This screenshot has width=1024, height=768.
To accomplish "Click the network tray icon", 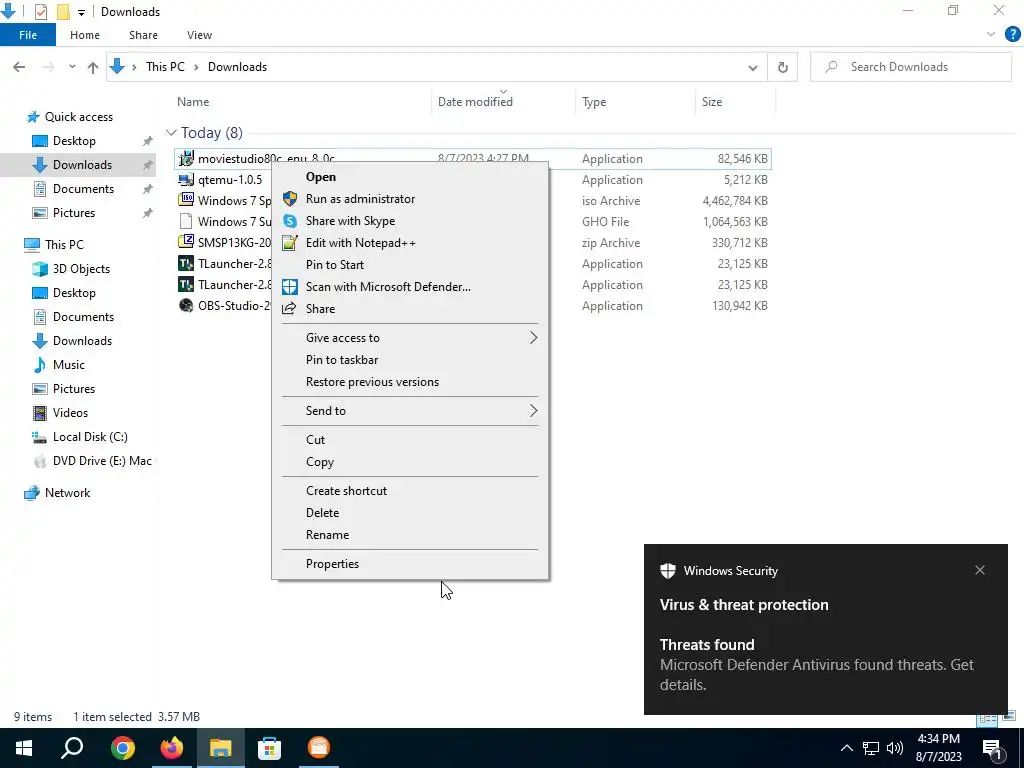I will click(x=871, y=748).
